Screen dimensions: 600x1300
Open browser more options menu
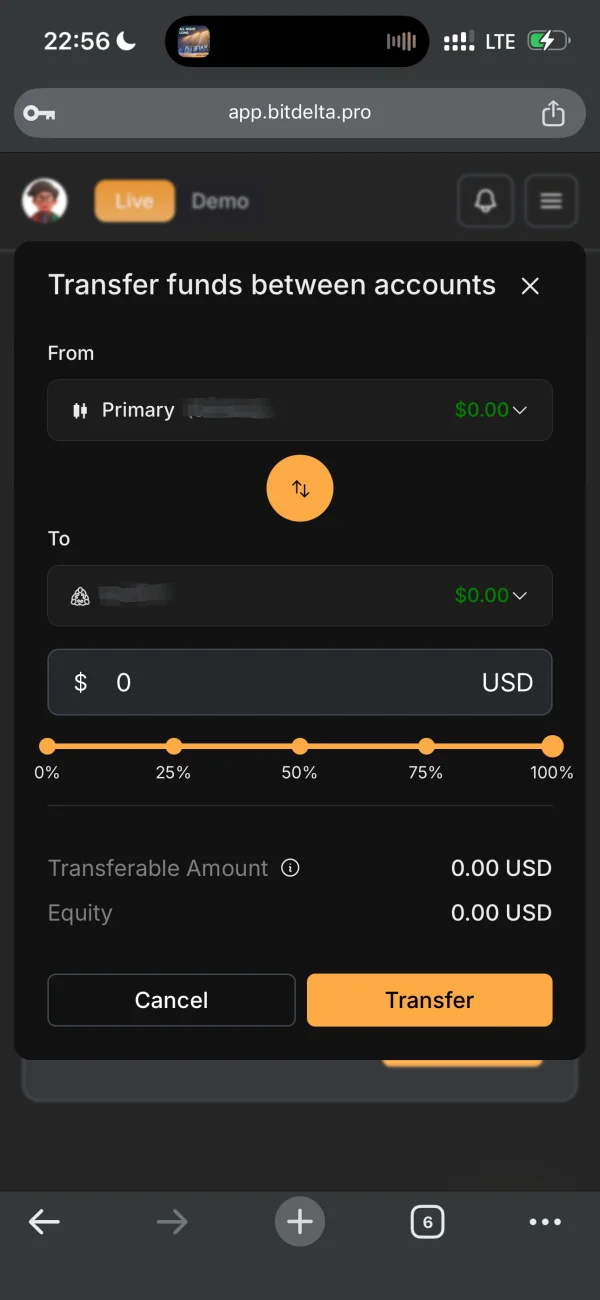(x=545, y=1221)
